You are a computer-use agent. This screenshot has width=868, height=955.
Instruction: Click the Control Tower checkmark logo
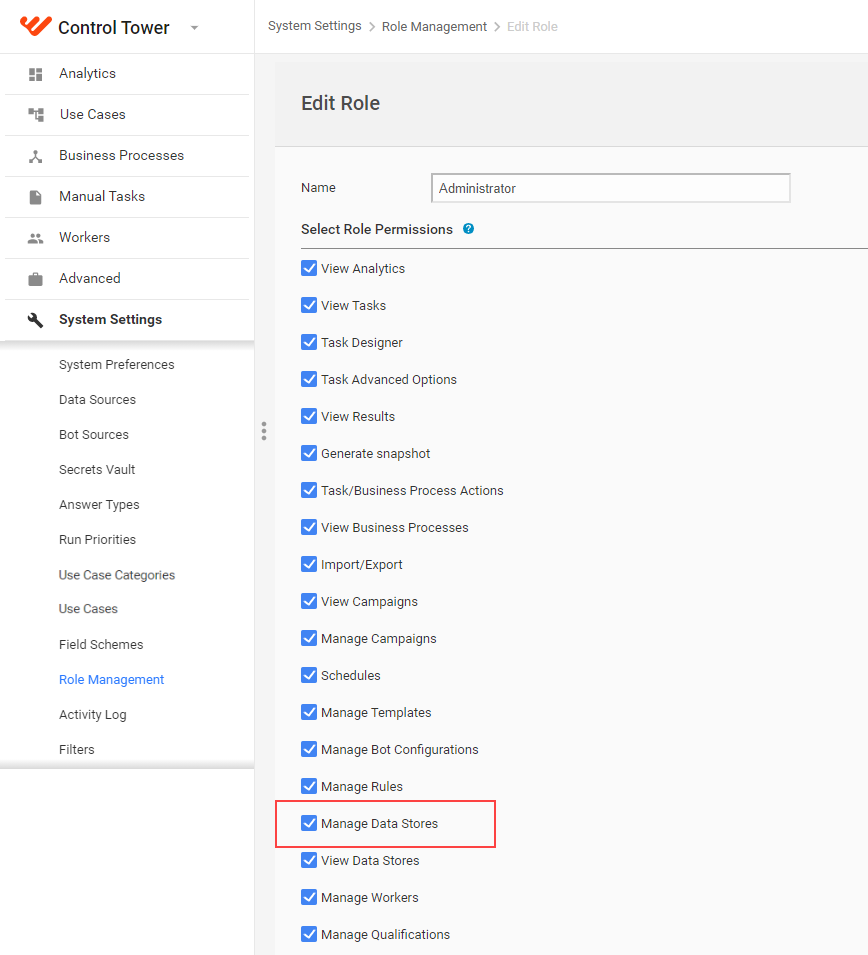coord(35,26)
